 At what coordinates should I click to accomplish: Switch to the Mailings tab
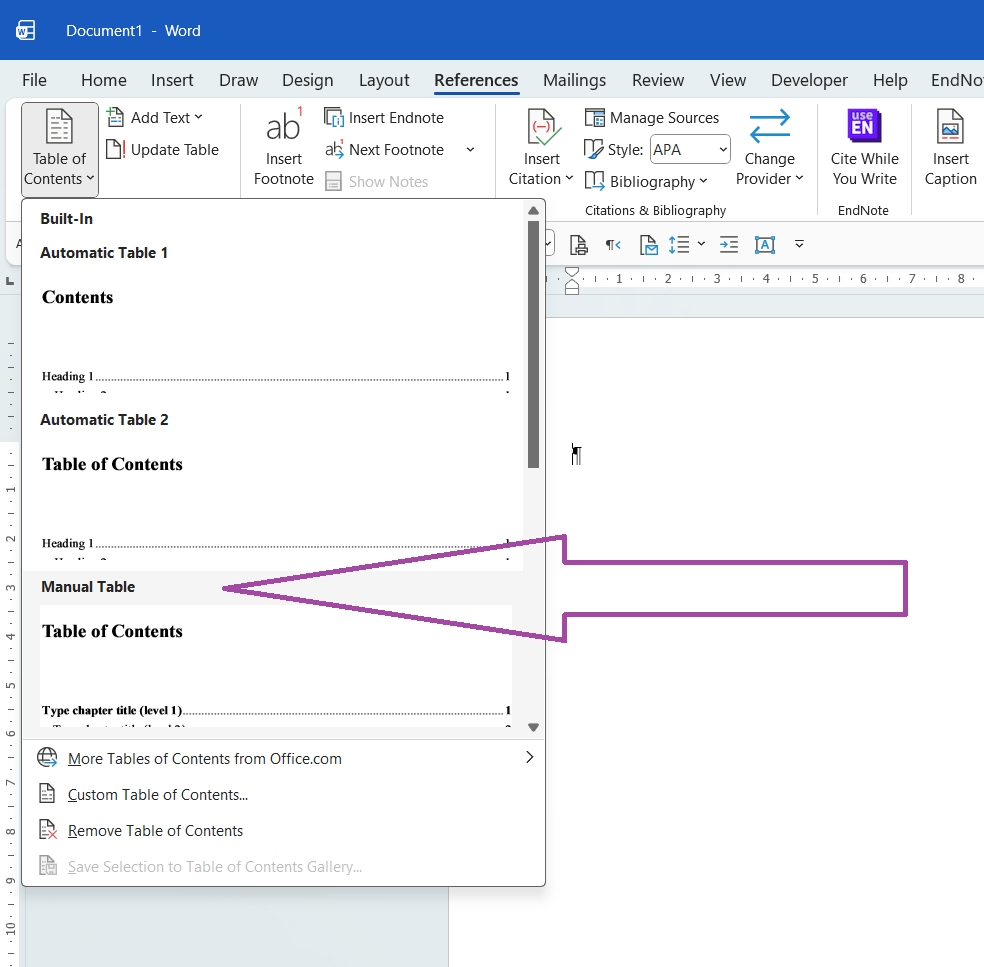point(574,80)
